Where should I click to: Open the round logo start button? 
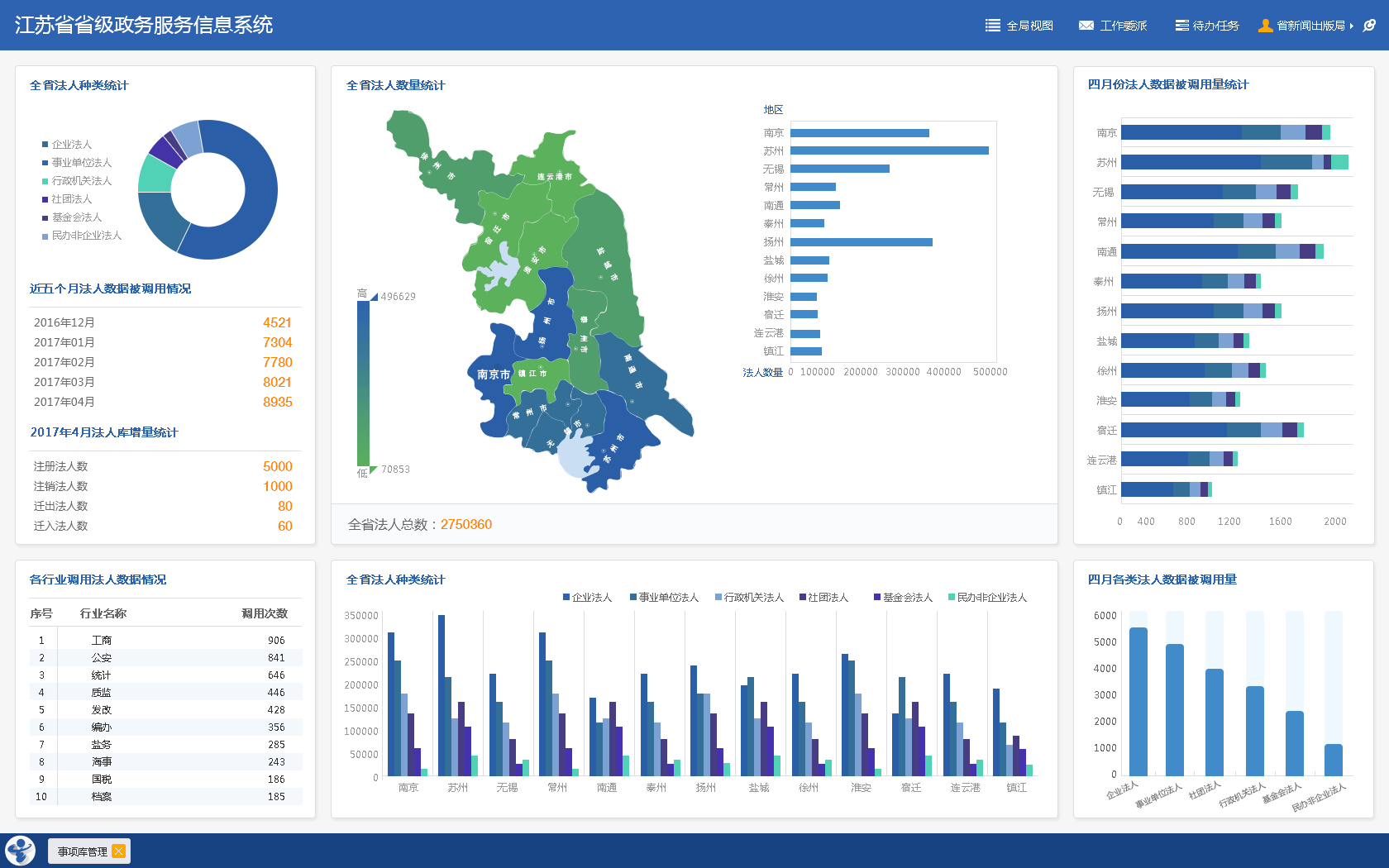pyautogui.click(x=20, y=851)
